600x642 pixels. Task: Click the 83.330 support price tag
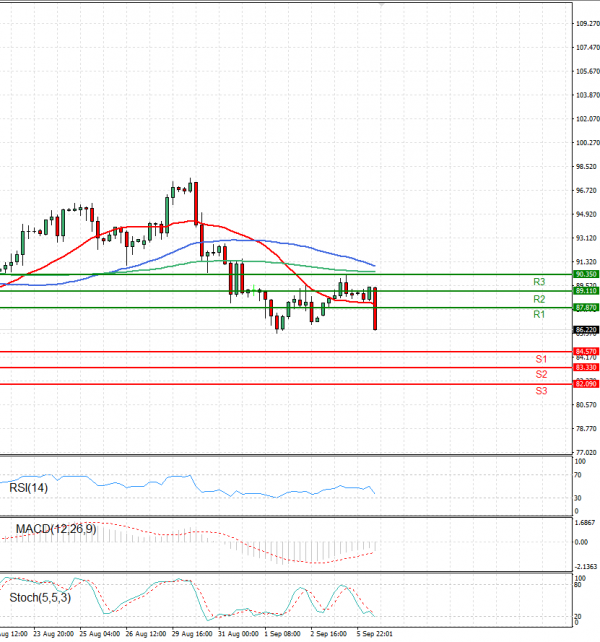(586, 367)
